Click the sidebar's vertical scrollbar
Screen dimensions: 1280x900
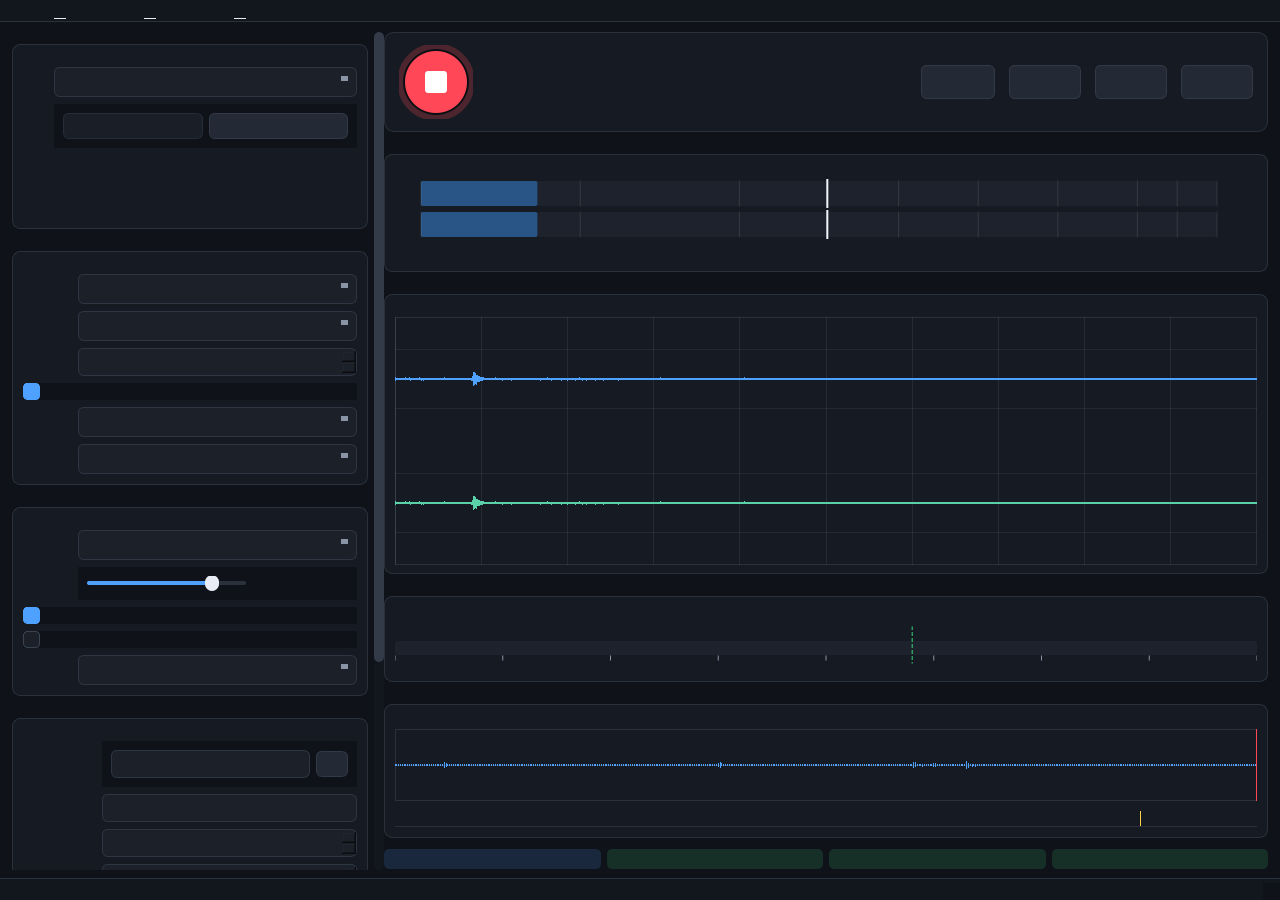[379, 347]
